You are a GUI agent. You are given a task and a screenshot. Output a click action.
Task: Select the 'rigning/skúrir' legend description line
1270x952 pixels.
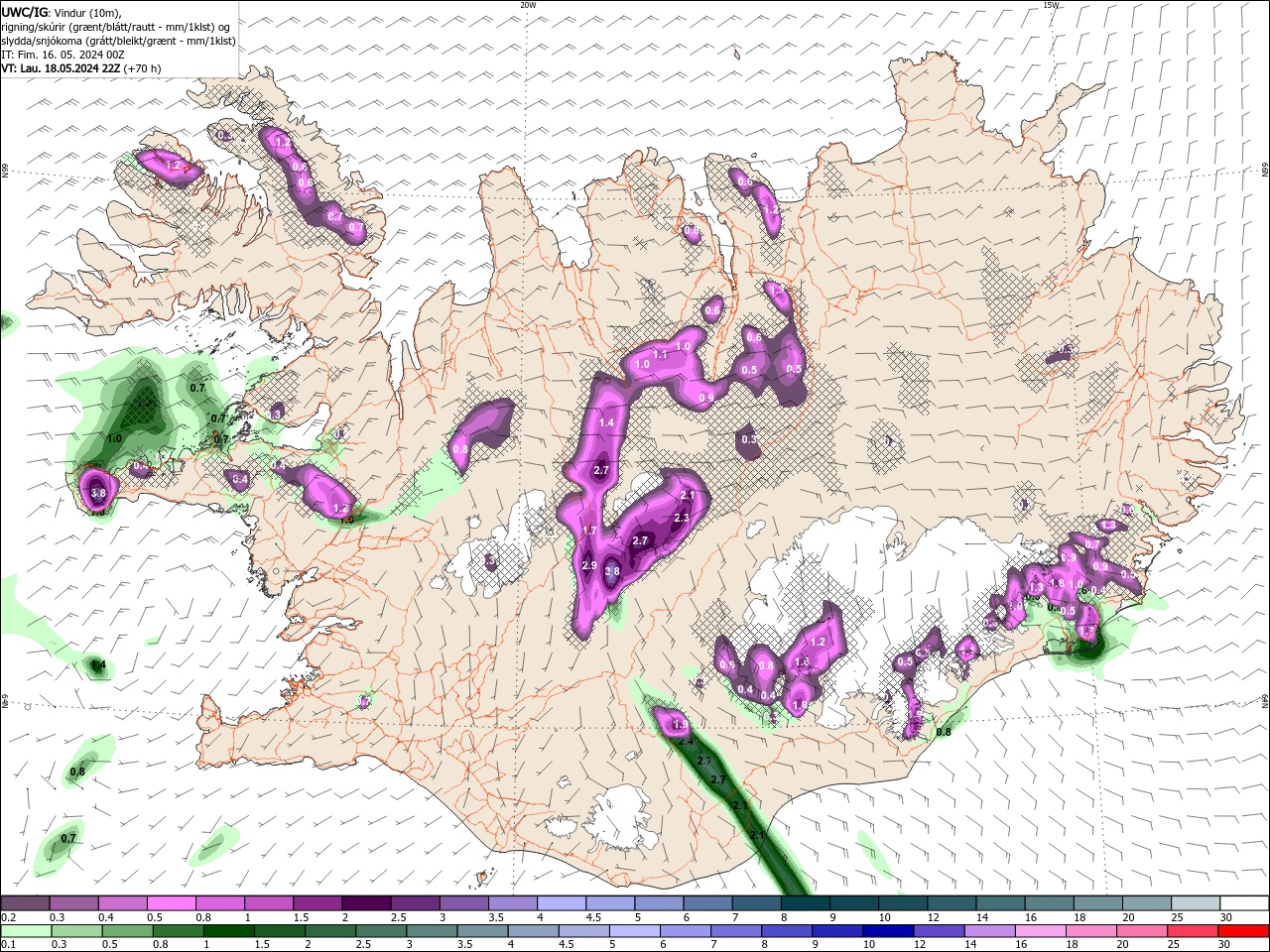click(x=116, y=27)
